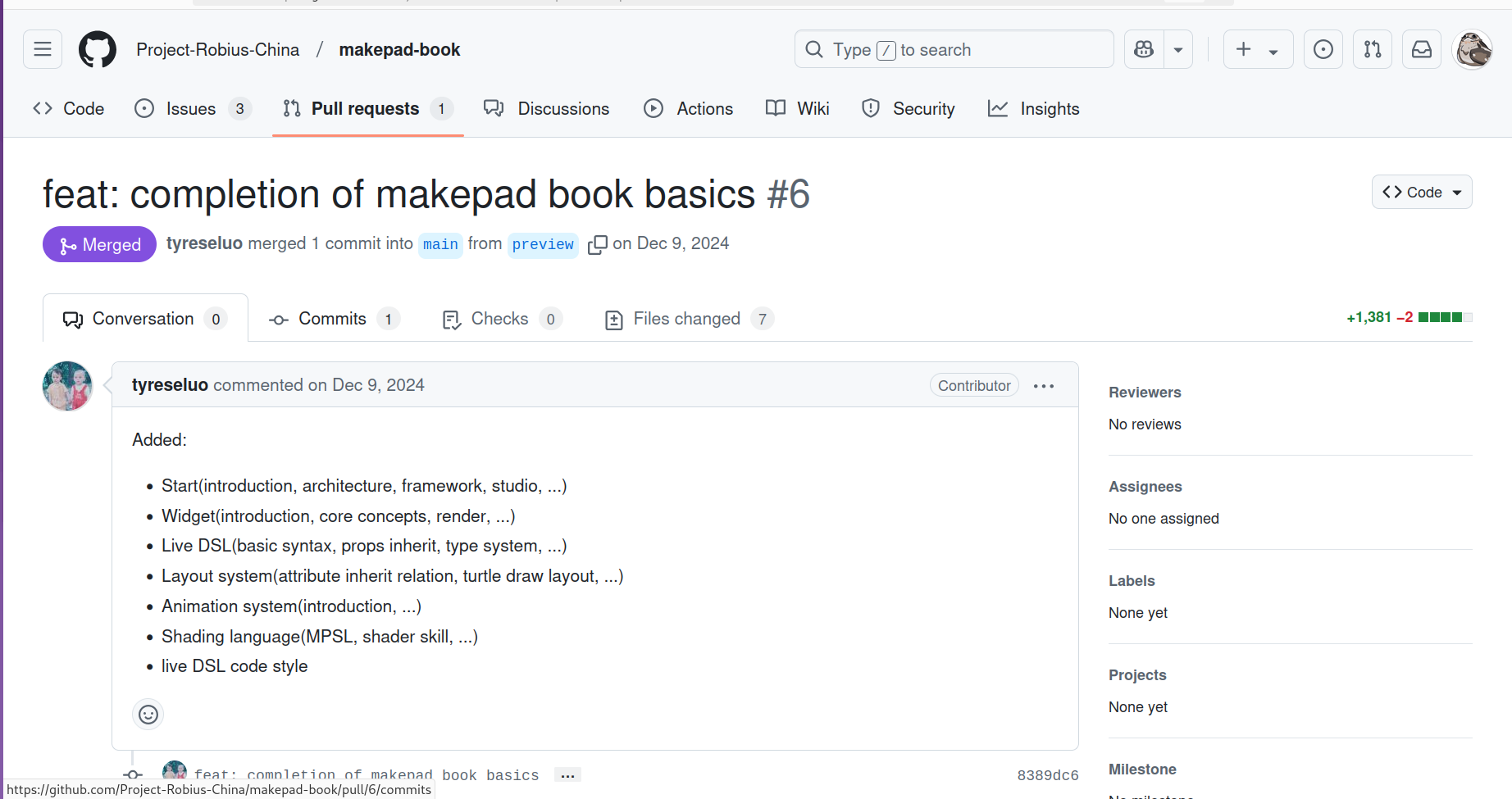Go to the GitHub homepage logo
This screenshot has height=799, width=1512.
[x=98, y=49]
